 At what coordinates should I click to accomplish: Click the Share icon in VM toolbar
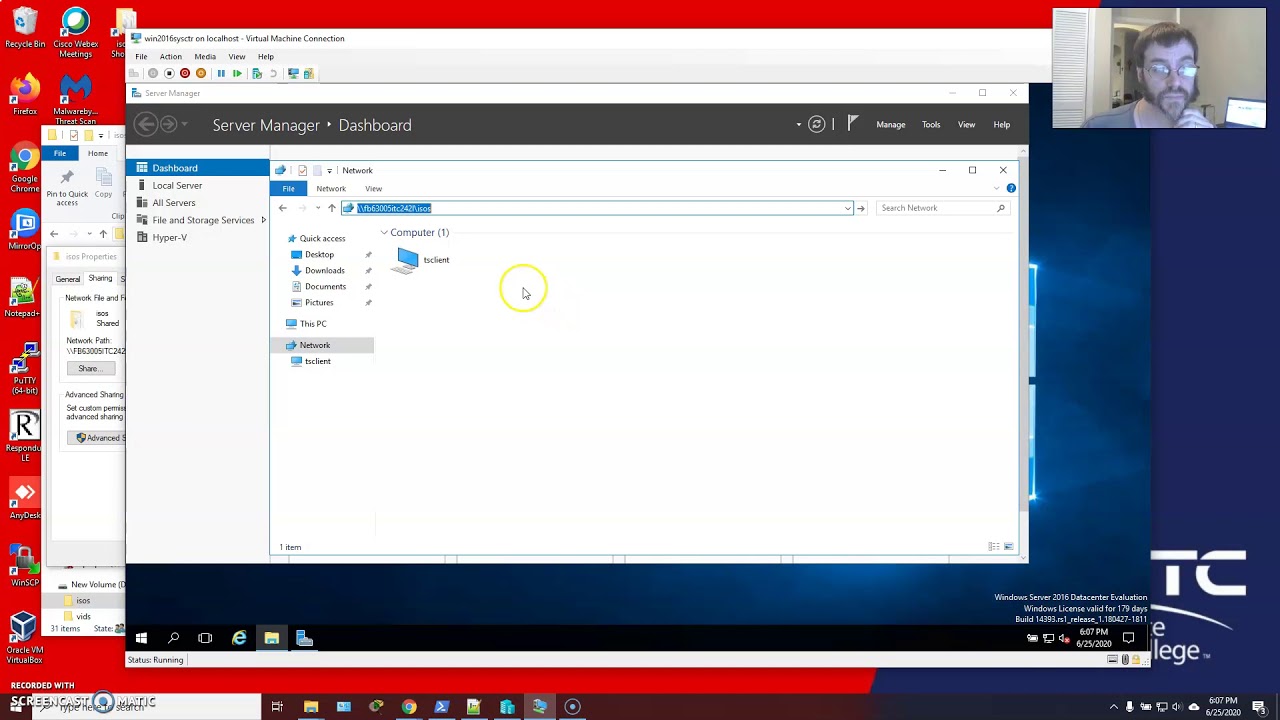click(x=309, y=73)
